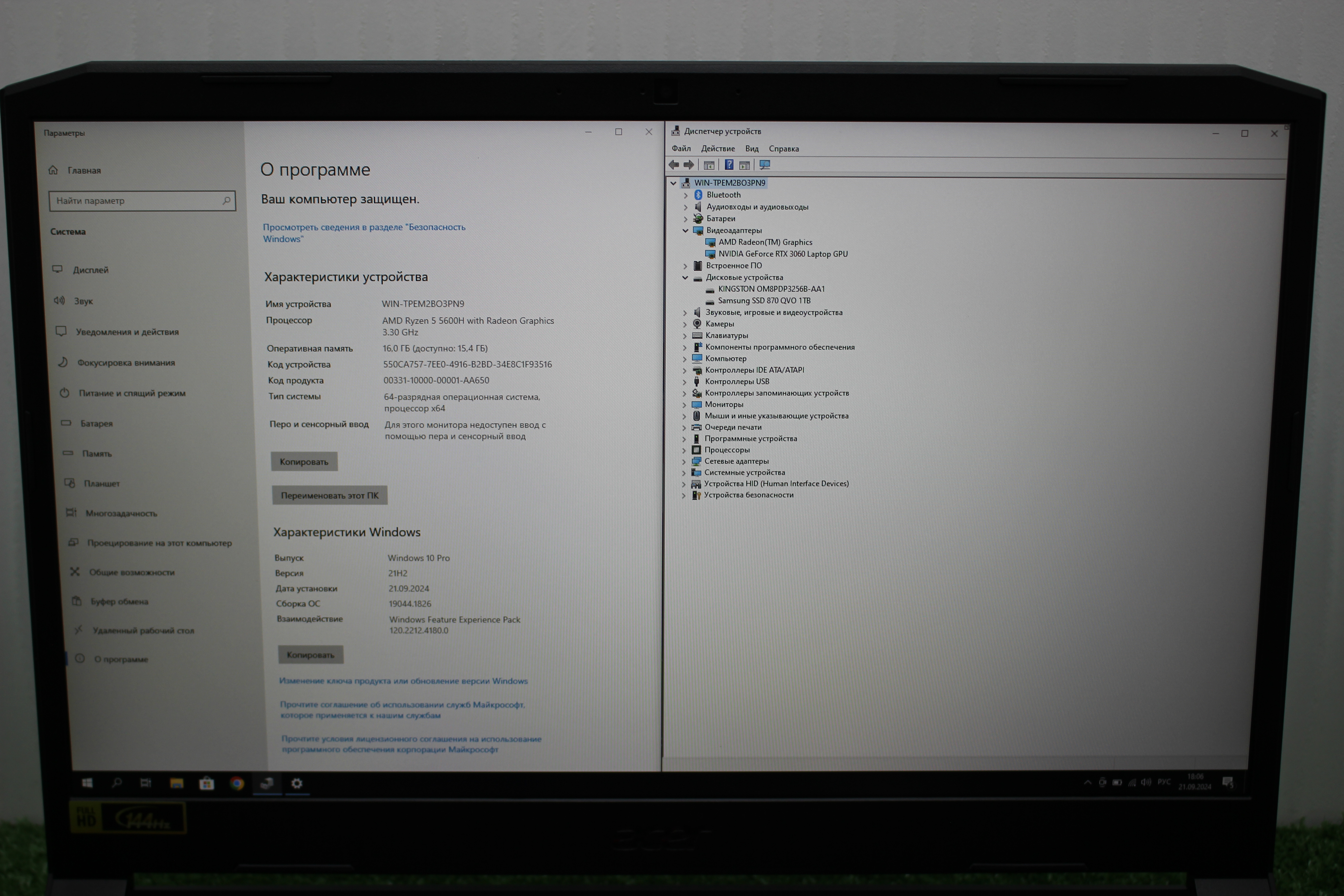The height and width of the screenshot is (896, 1344).
Task: Click the Найти параметр search field
Action: click(137, 201)
